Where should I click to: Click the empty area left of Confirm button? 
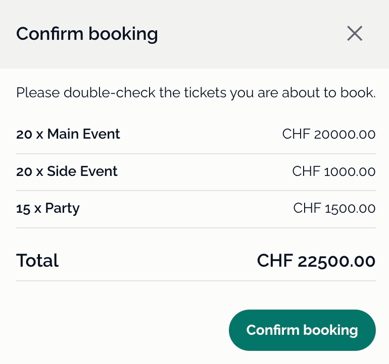point(120,330)
